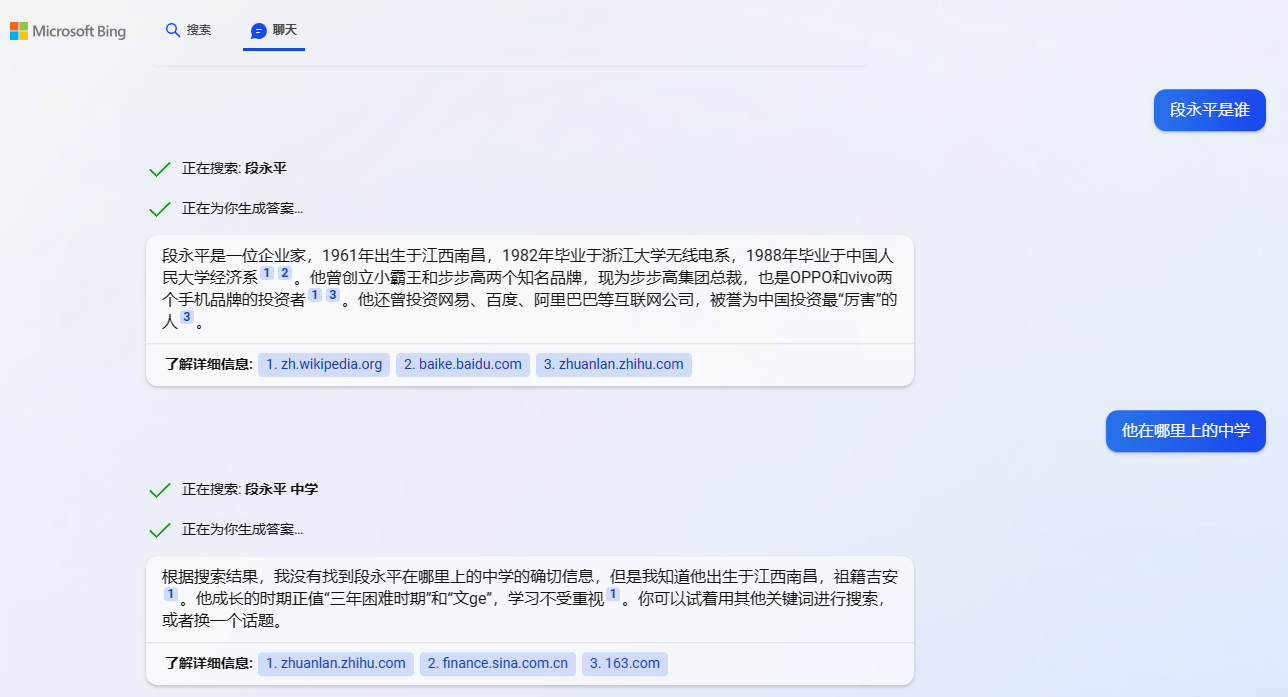Switch to the 聊天 tab
Image resolution: width=1288 pixels, height=697 pixels.
273,30
